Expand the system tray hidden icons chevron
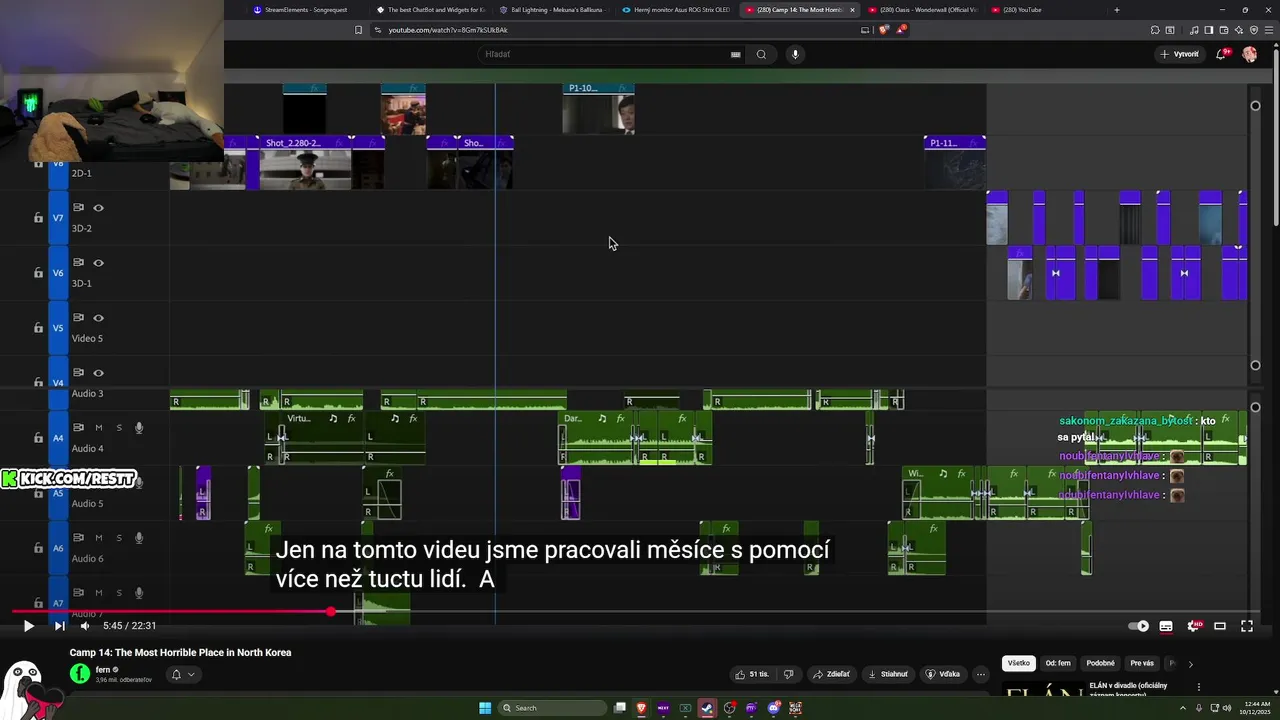The height and width of the screenshot is (720, 1280). point(1183,708)
